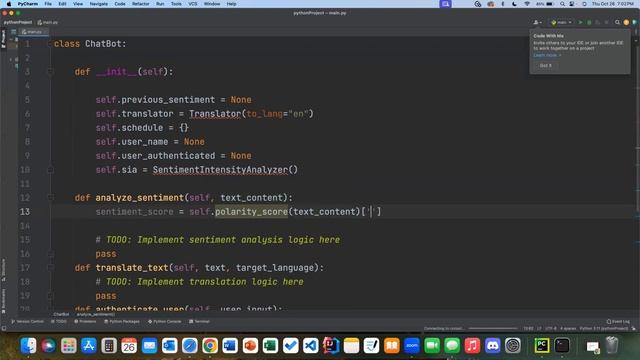Image resolution: width=640 pixels, height=360 pixels.
Task: Collapse the analyze_sentiment fold marker on line 12
Action: click(x=51, y=198)
